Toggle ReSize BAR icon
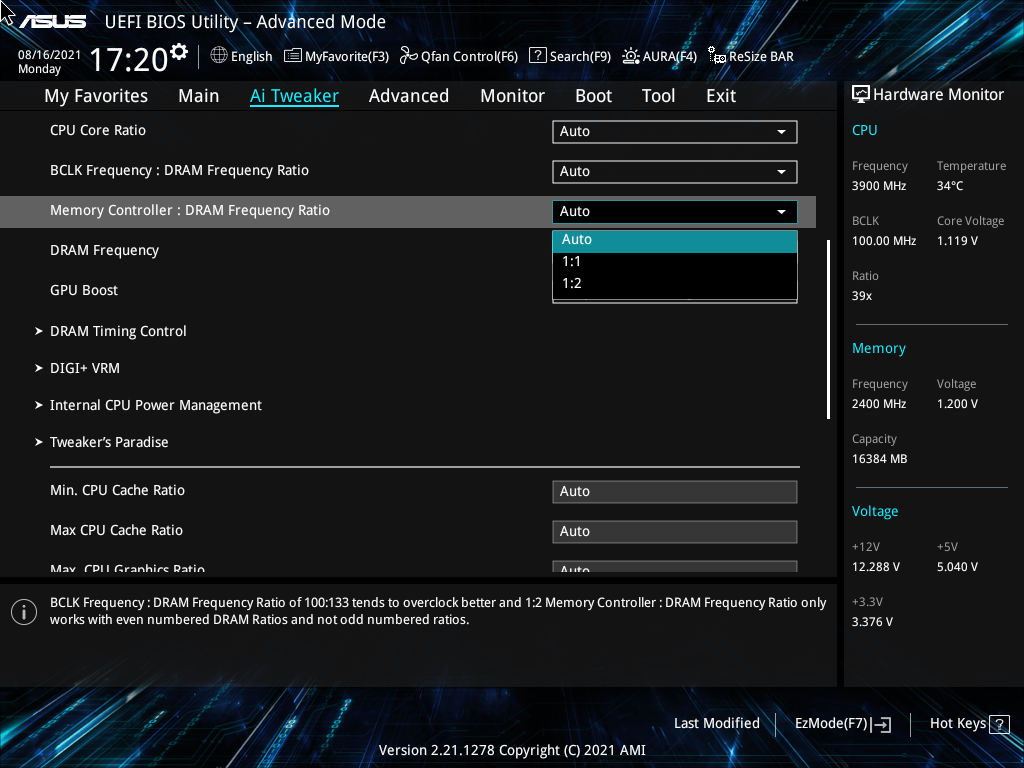1024x768 pixels. tap(717, 56)
